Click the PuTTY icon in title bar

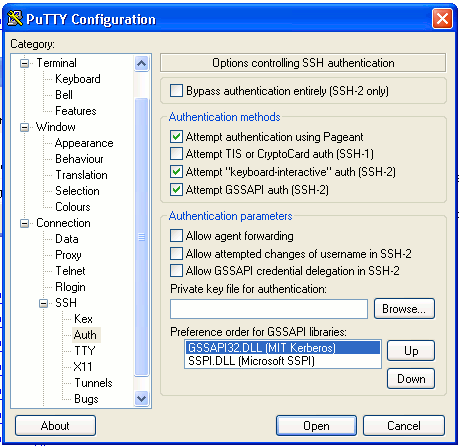coord(15,18)
